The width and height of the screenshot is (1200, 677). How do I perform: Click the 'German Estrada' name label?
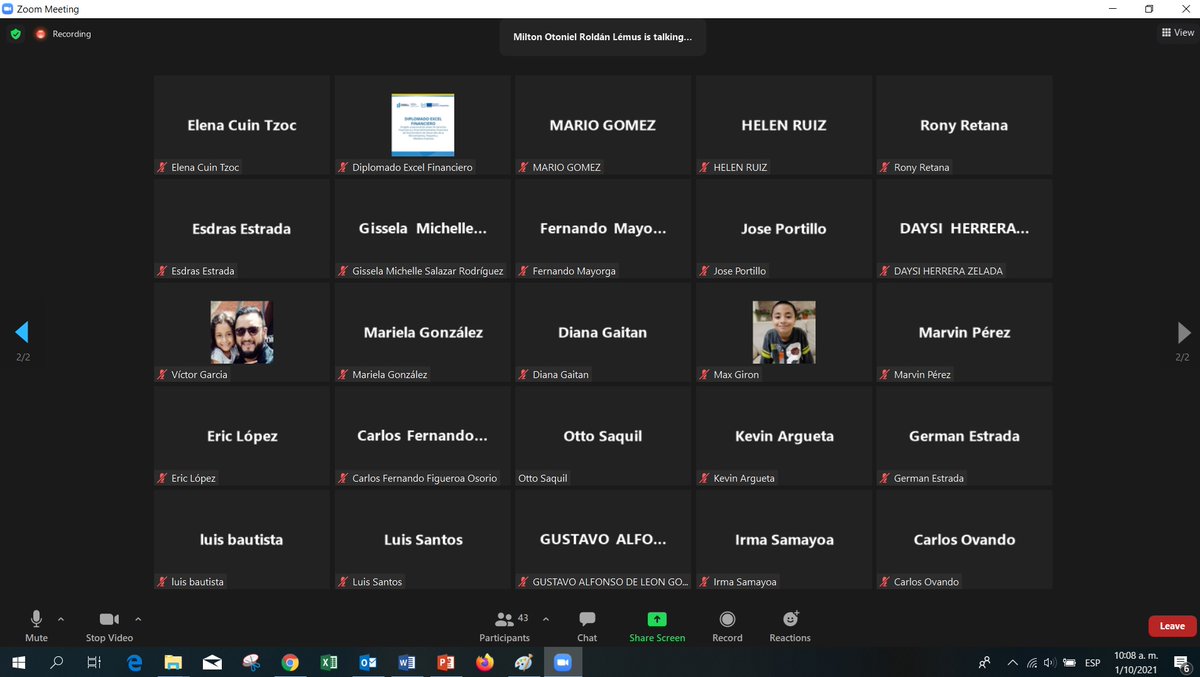click(x=929, y=478)
